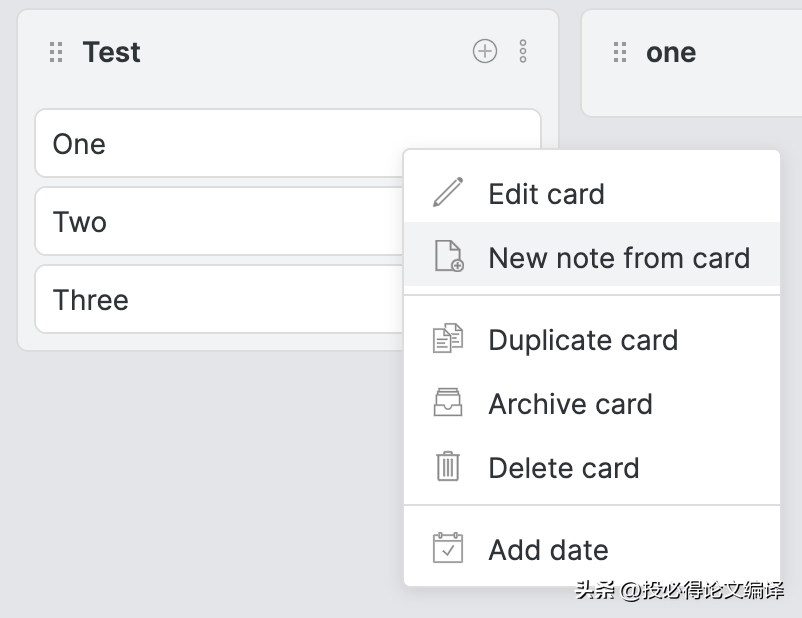
Task: Click the Test list title
Action: point(112,52)
